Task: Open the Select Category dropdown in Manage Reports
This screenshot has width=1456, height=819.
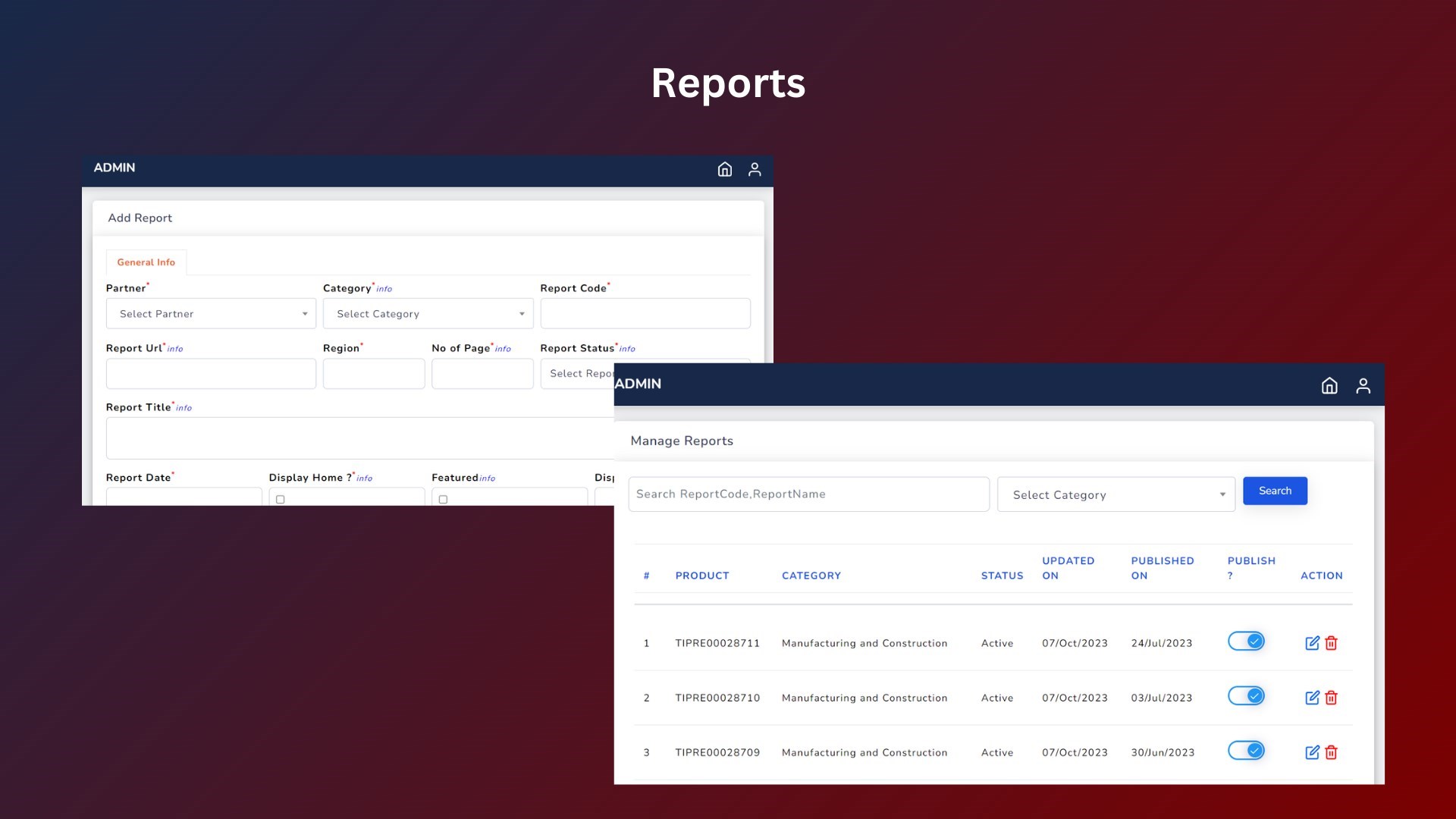Action: [x=1115, y=494]
